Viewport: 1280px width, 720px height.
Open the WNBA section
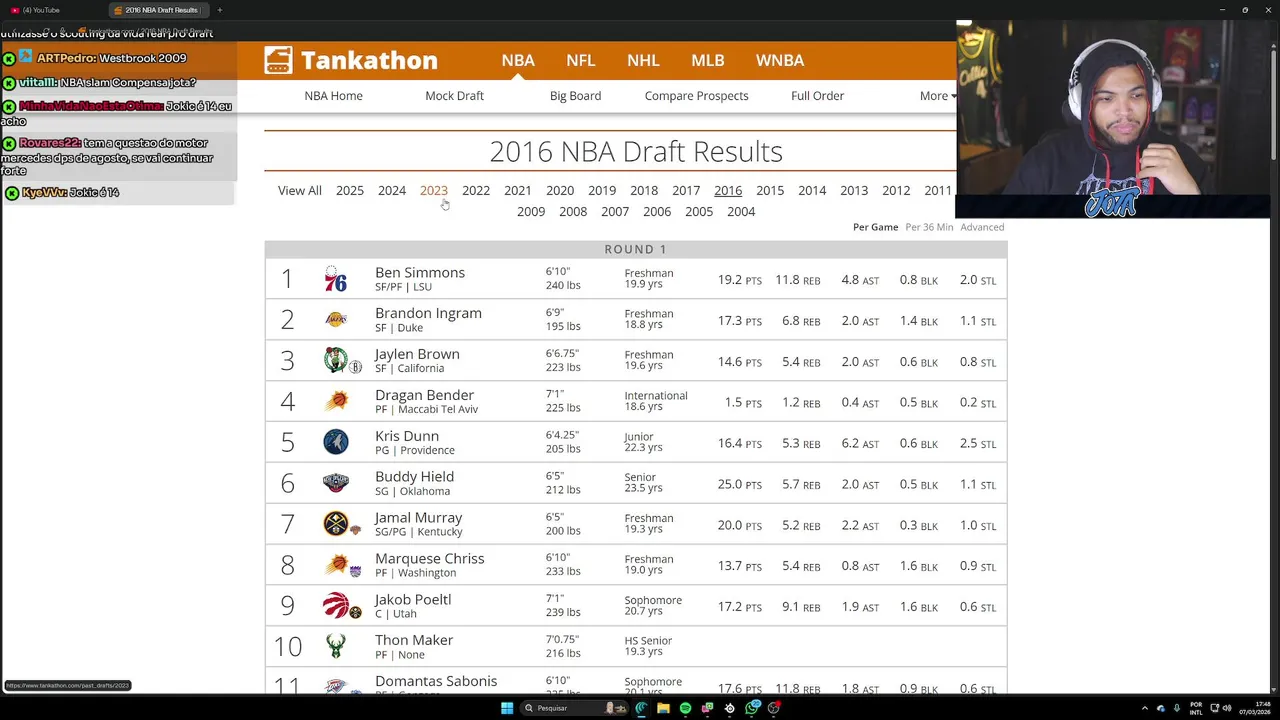pos(780,60)
